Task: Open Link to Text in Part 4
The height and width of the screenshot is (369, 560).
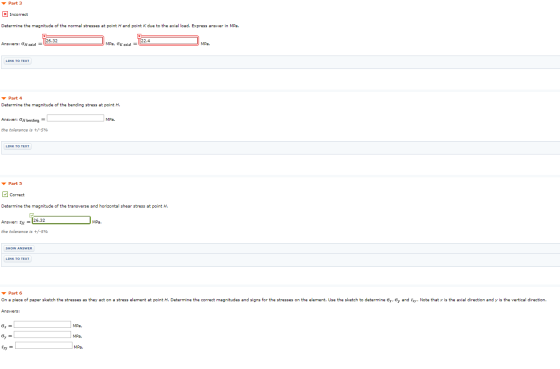Action: [18, 146]
